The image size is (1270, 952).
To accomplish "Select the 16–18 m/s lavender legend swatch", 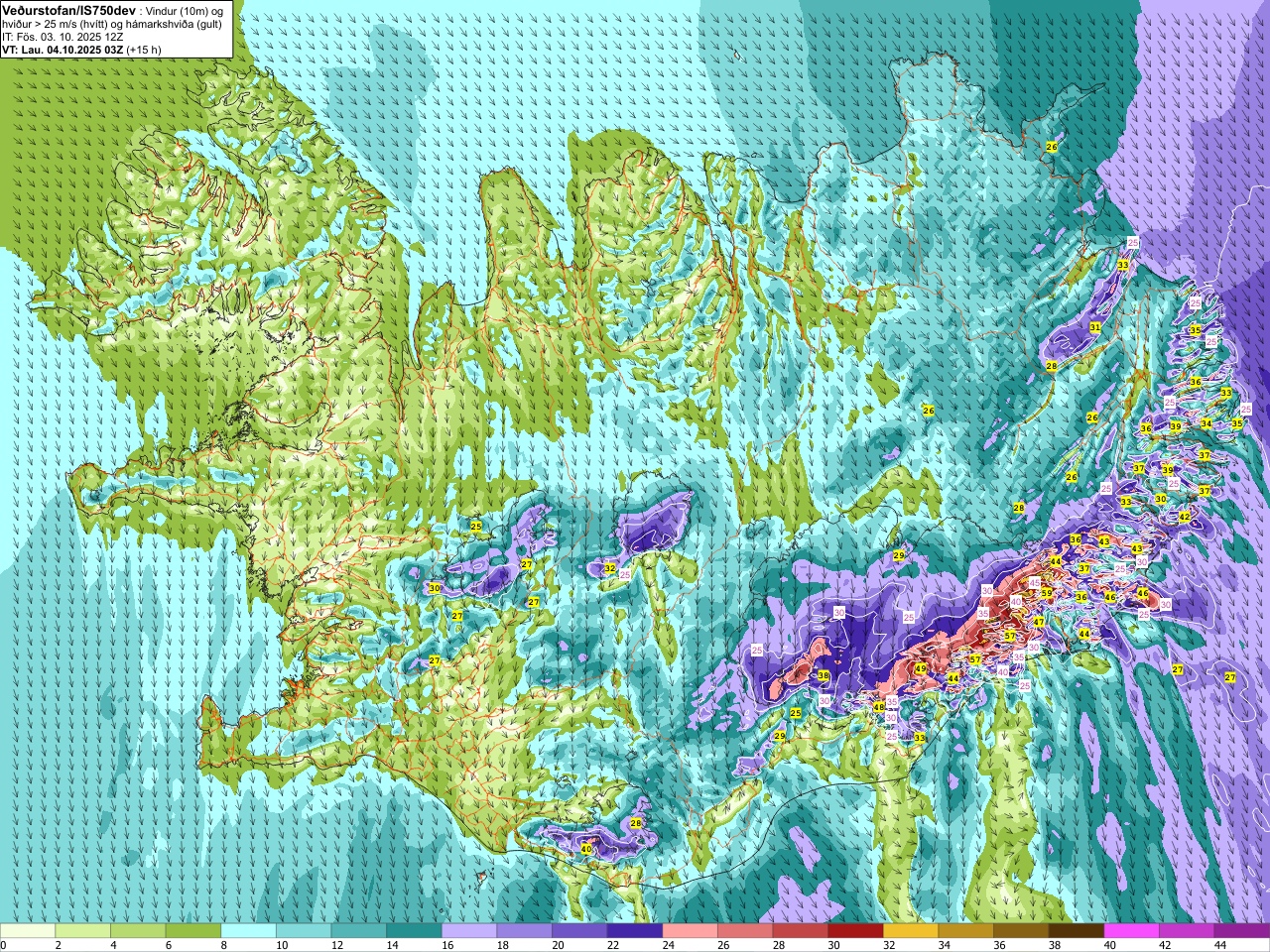I will (x=469, y=931).
